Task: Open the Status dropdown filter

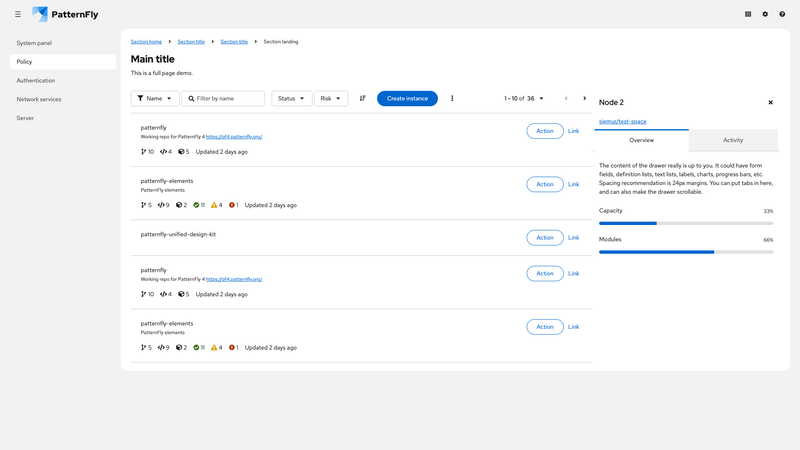Action: [x=291, y=99]
